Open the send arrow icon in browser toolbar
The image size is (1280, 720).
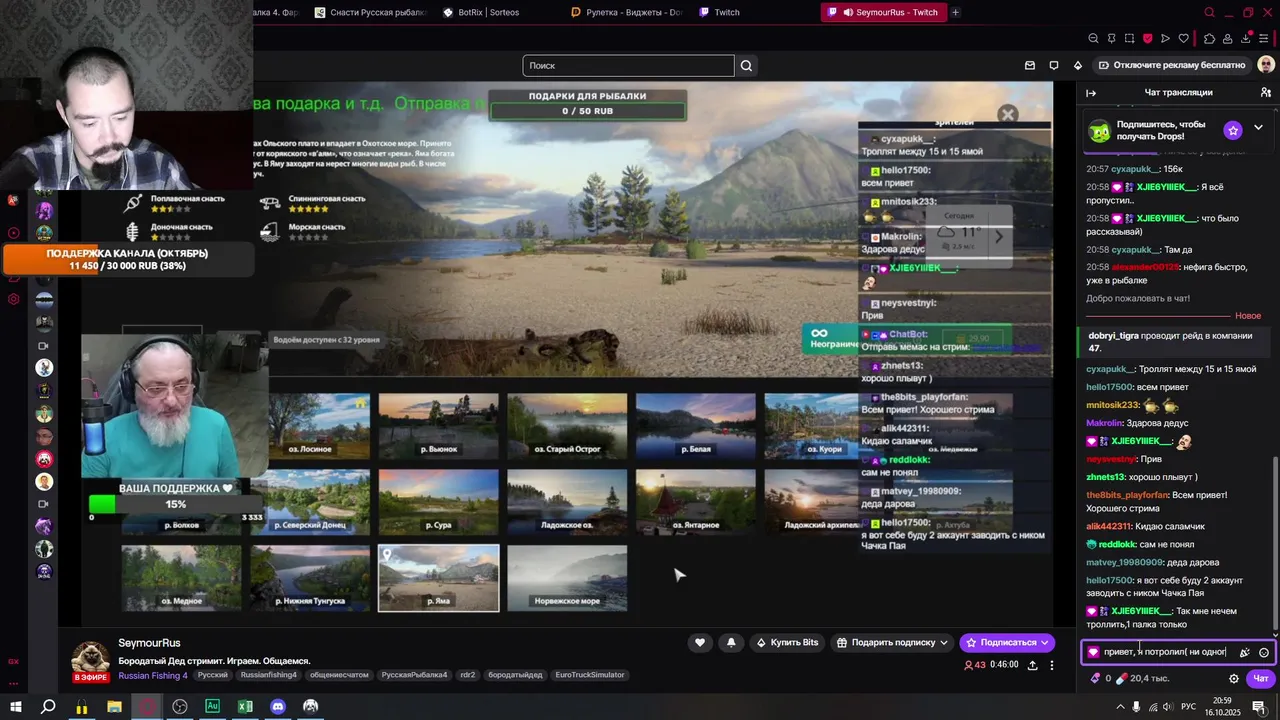click(1166, 39)
